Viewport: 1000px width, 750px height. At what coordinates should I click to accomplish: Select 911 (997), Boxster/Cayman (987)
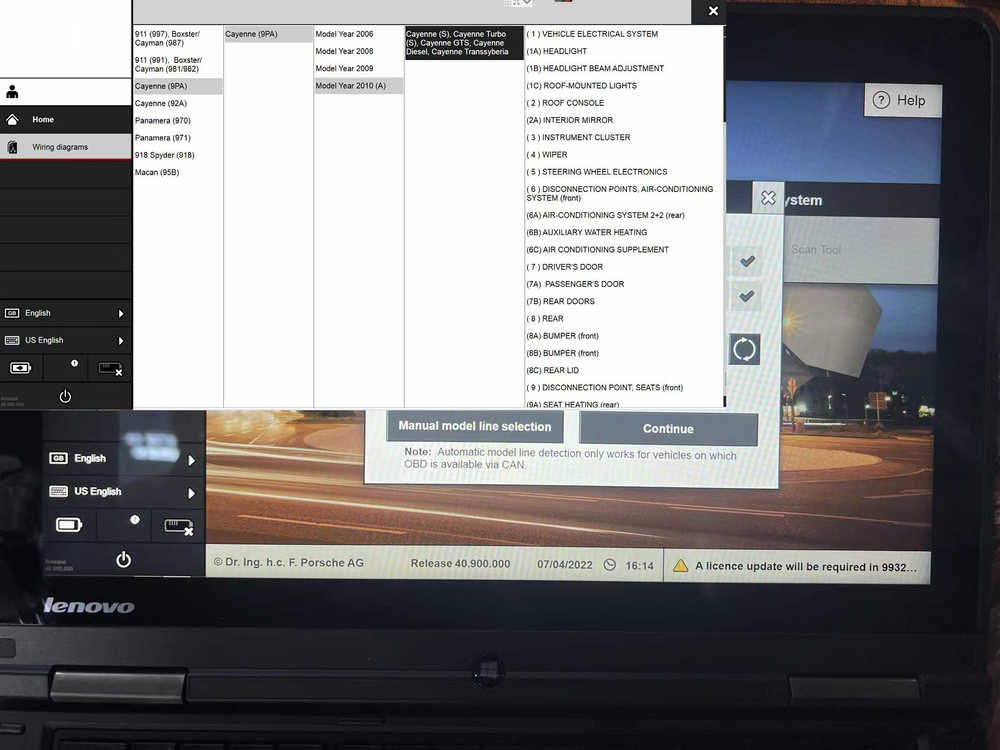point(177,38)
